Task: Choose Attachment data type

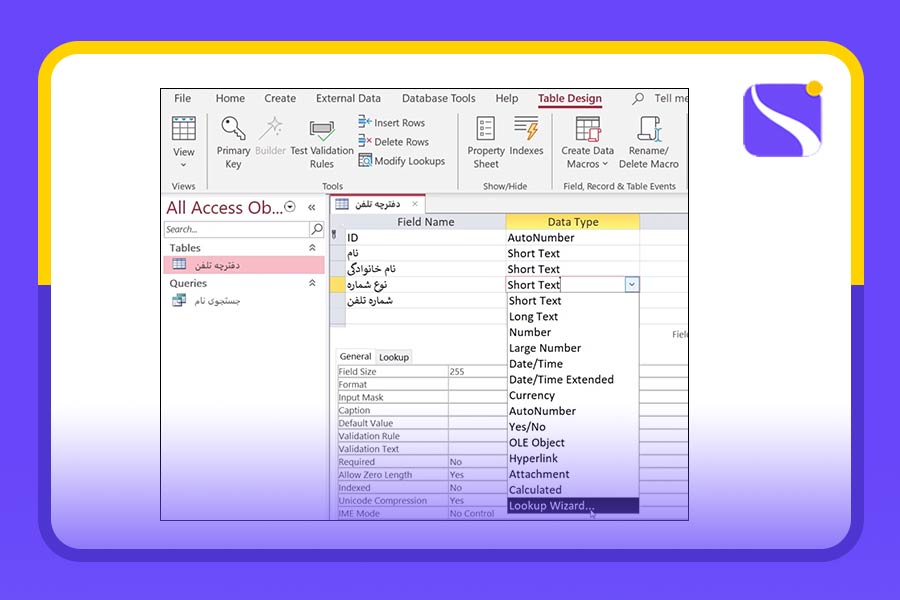Action: click(573, 474)
